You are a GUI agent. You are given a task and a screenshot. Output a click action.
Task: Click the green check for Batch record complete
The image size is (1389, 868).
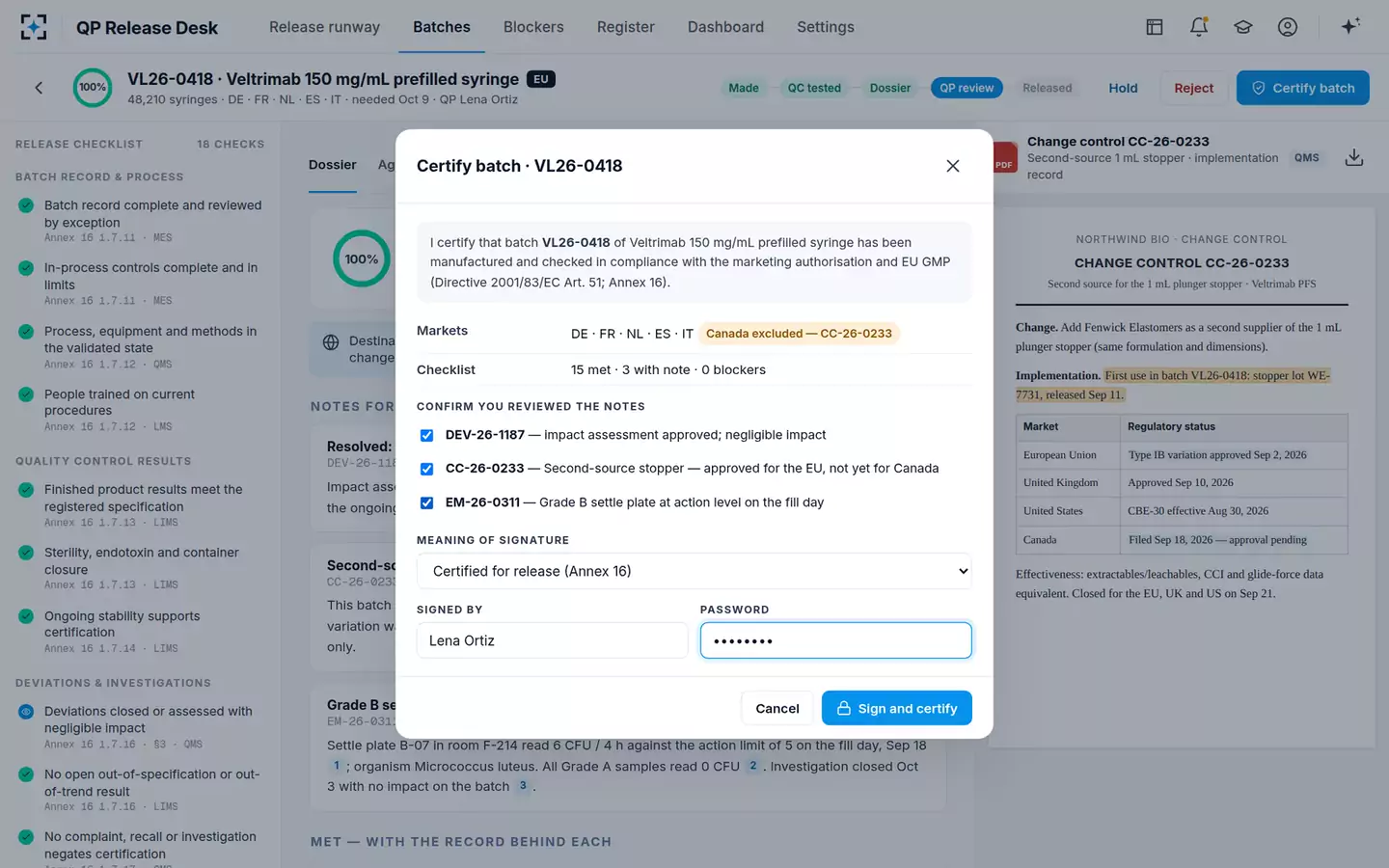click(26, 205)
